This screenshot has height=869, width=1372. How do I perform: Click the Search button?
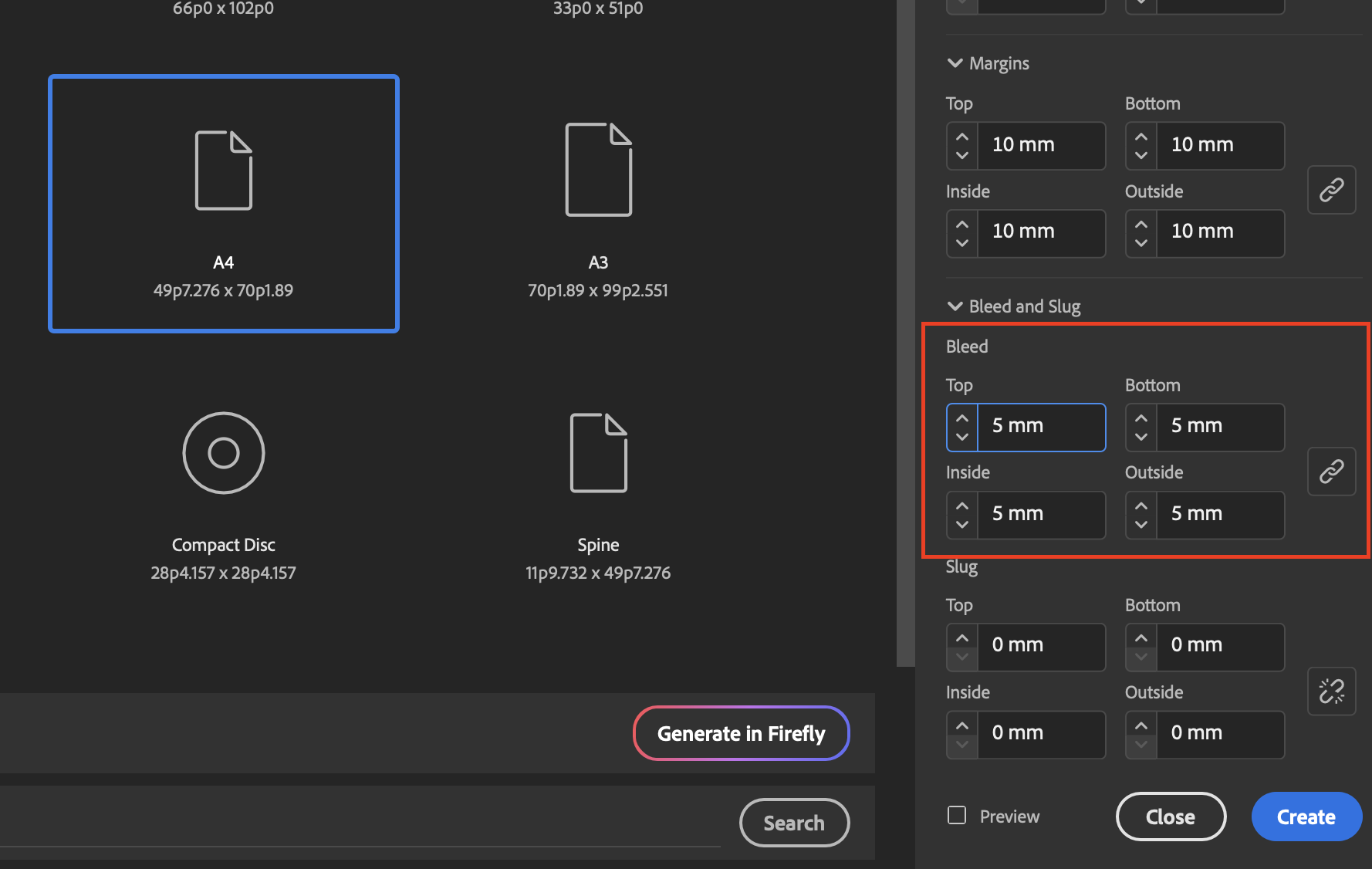point(794,823)
